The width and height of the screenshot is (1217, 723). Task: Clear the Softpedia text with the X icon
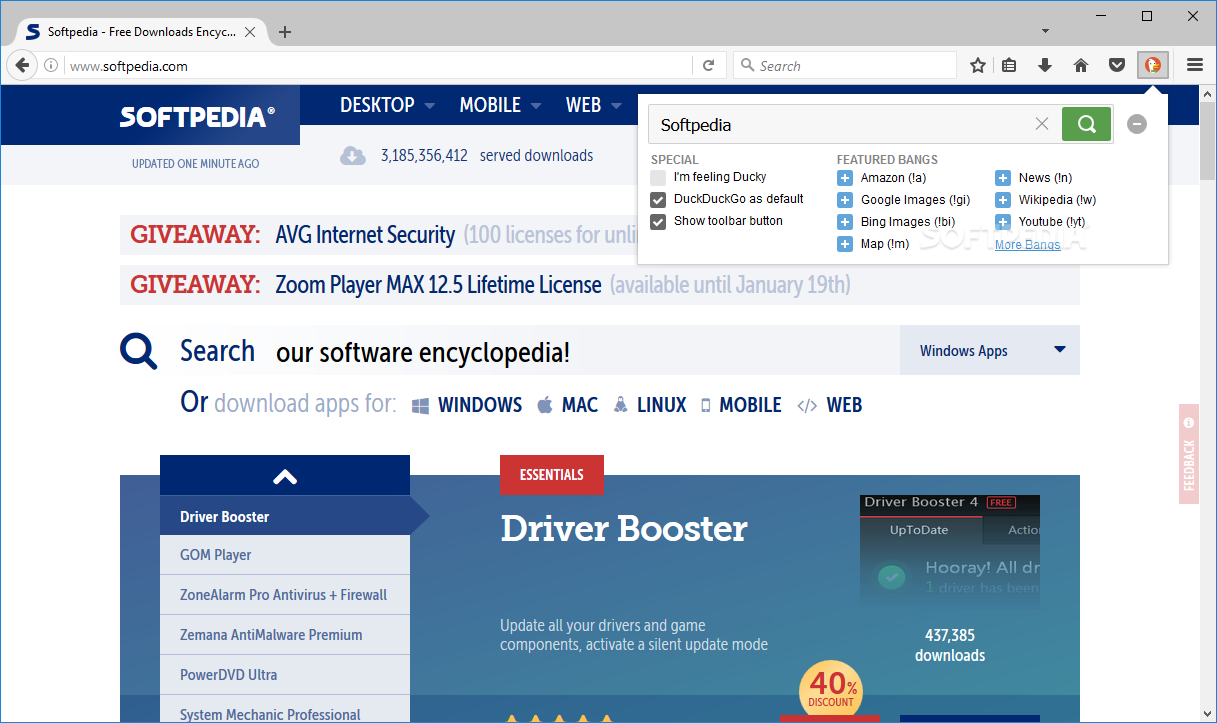(x=1042, y=124)
